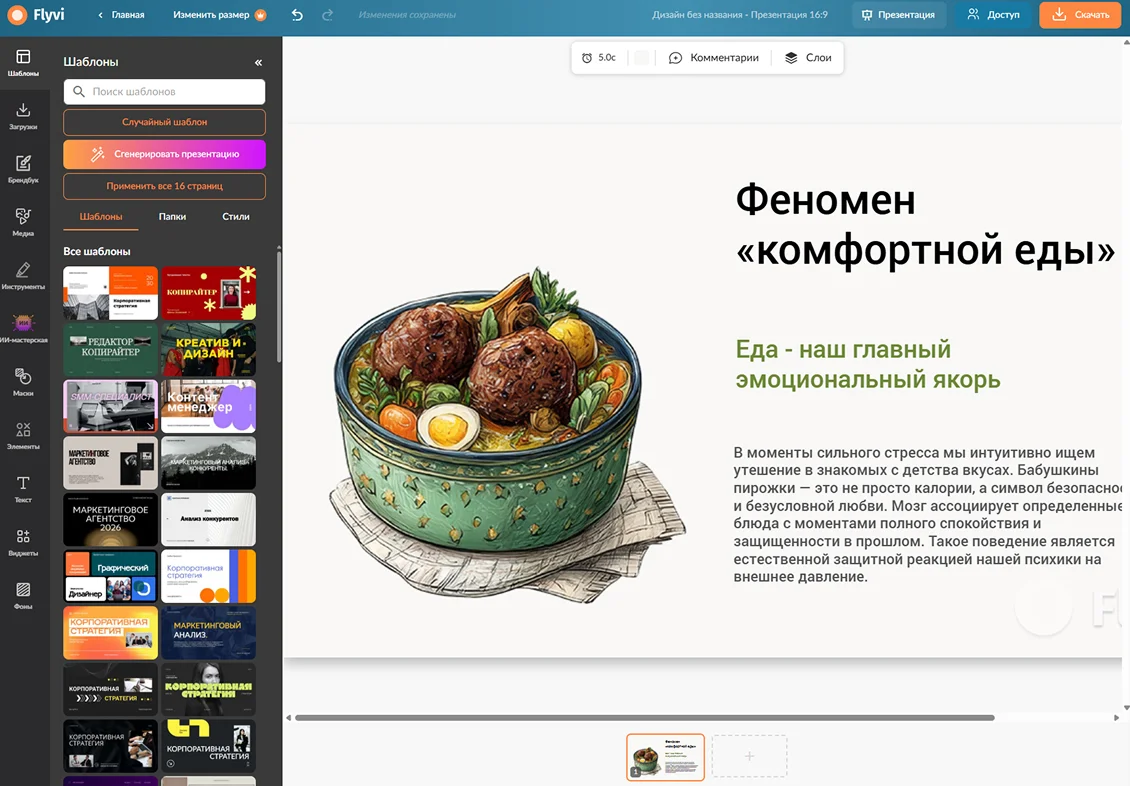Redo the last undone action
Viewport: 1130px width, 786px height.
(x=328, y=14)
